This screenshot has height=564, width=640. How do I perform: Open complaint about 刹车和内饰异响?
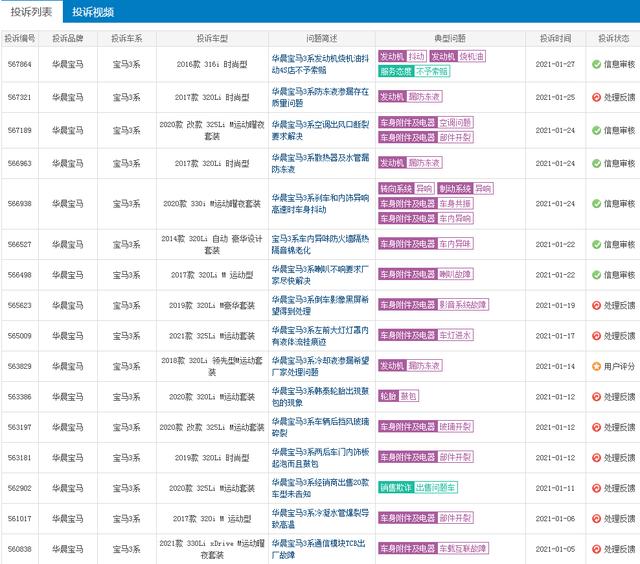(320, 203)
